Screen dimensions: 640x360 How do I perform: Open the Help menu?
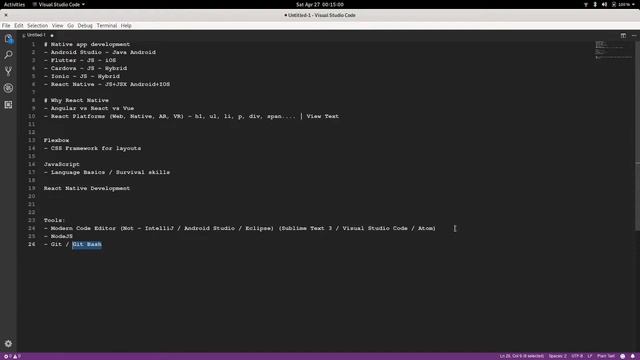tap(126, 25)
